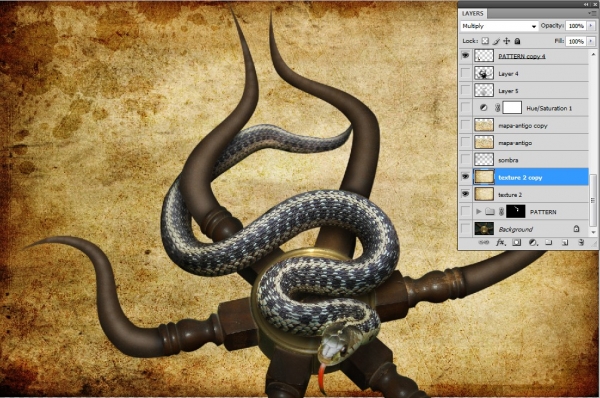Screen dimensions: 600x398
Task: Create new fill or adjustment layer
Action: [x=533, y=242]
